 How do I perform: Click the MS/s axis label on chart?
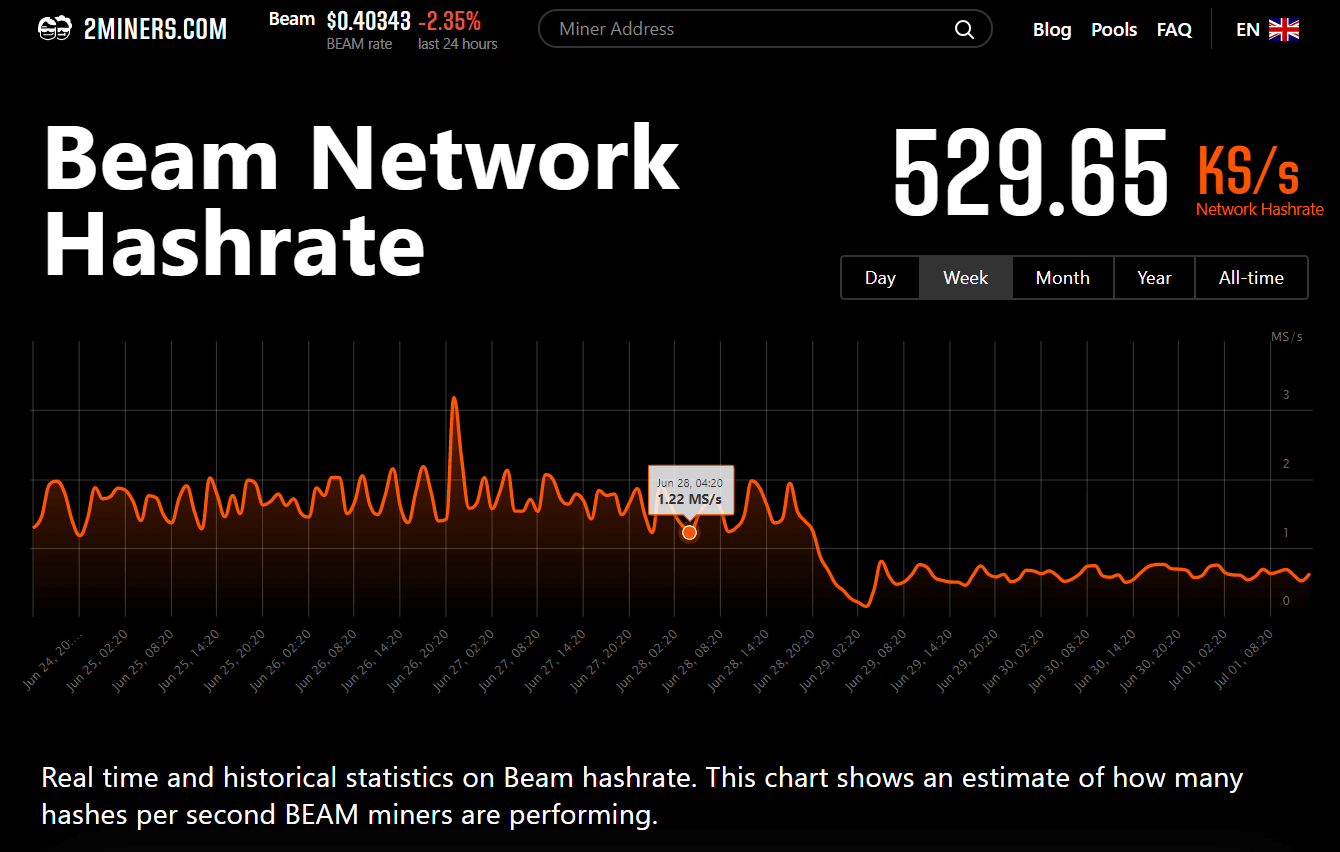pos(1287,336)
